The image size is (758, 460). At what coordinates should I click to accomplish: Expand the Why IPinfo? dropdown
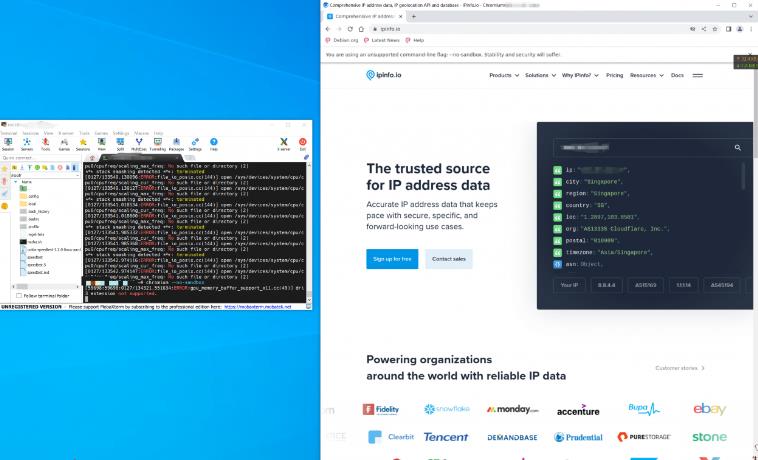[x=580, y=75]
